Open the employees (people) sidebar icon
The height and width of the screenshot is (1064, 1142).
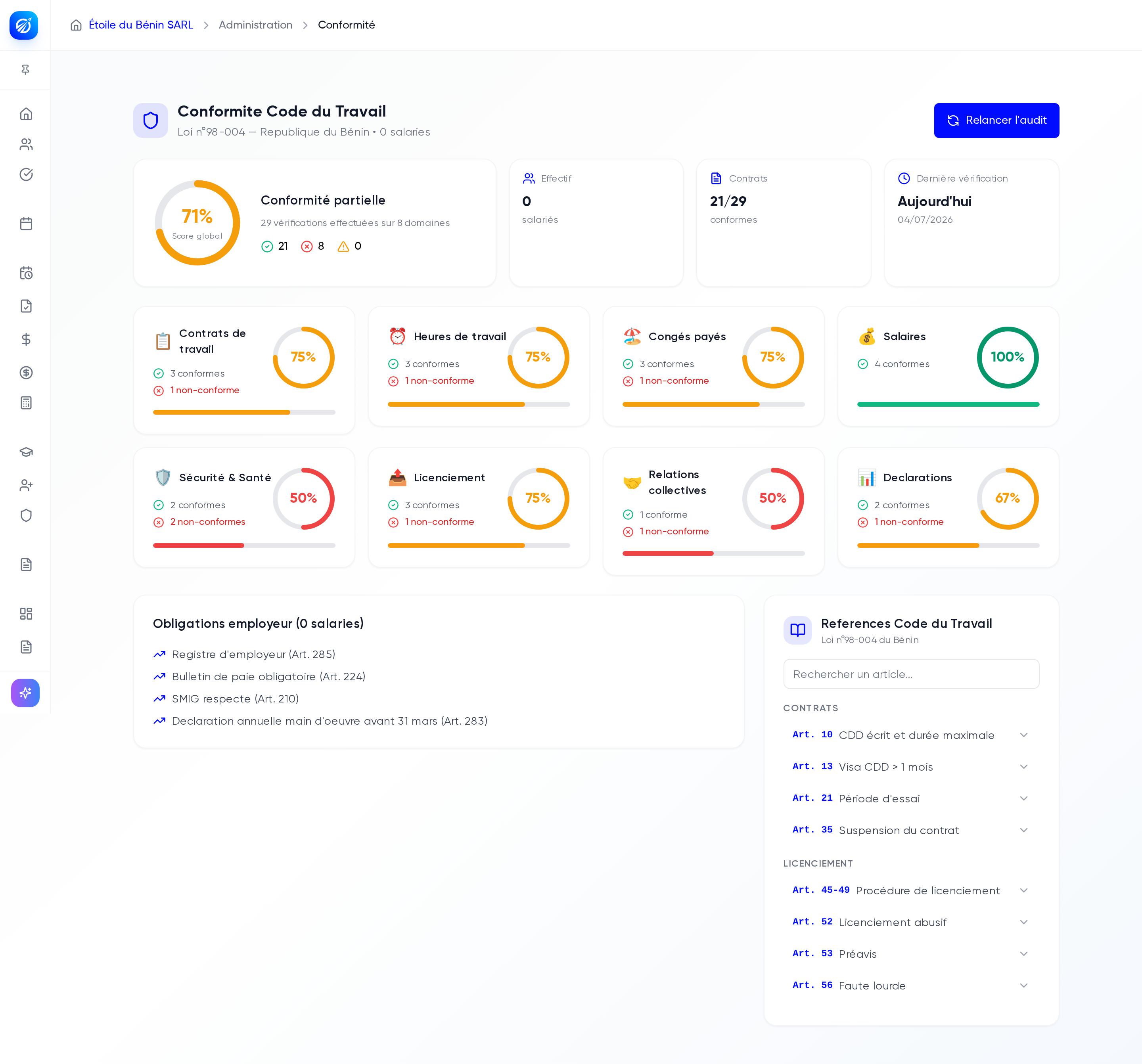pos(26,144)
